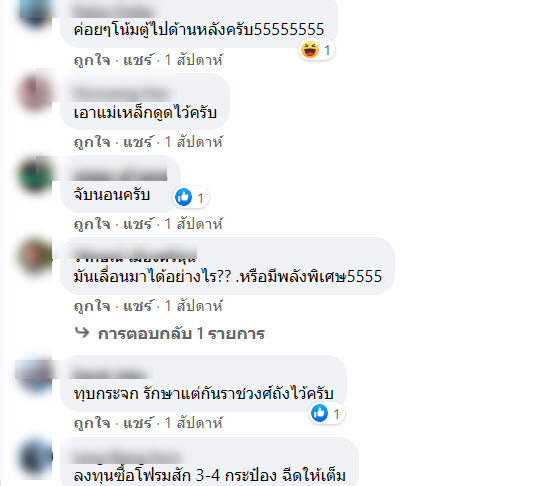Screen dimensions: 536x486
Task: Like the 'เอาแม่เหล็กดูดไว้ครับ' comment
Action: 92,142
